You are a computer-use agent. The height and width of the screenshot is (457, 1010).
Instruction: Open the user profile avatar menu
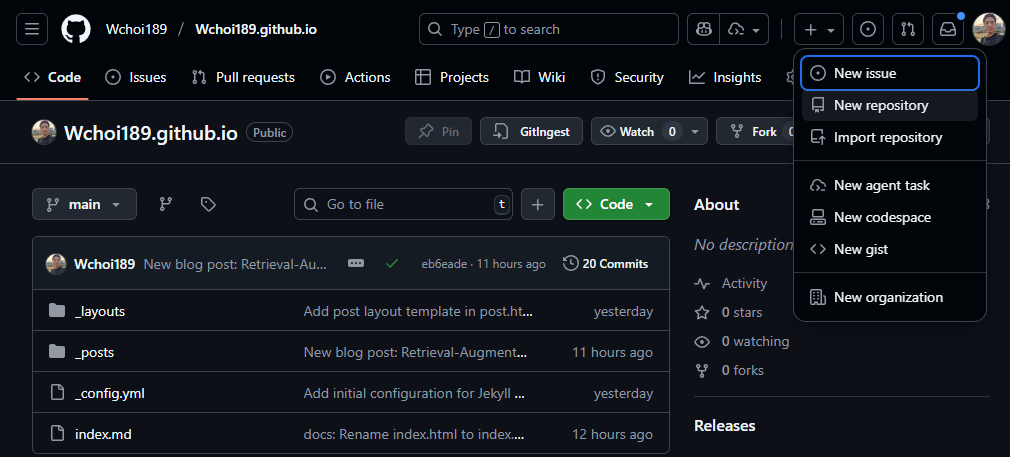(x=988, y=29)
